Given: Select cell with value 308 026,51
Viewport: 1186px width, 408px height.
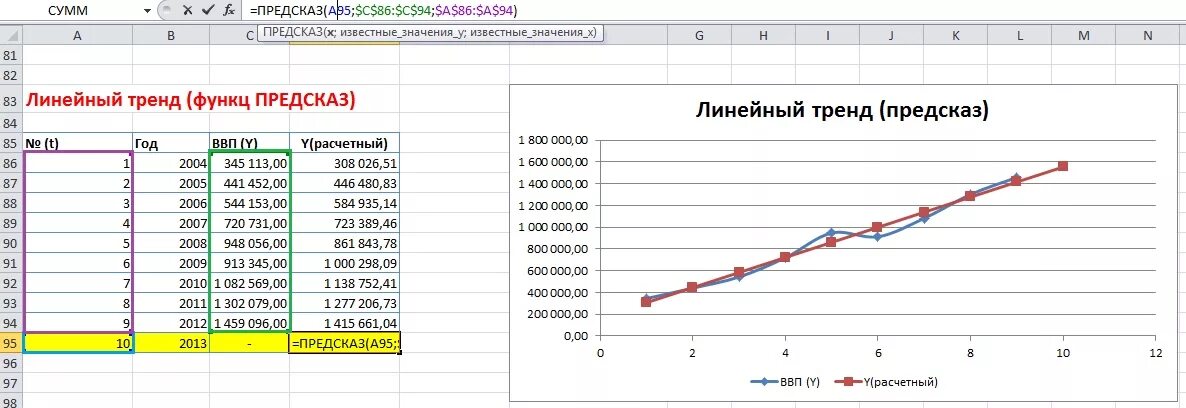Looking at the screenshot, I should coord(345,163).
